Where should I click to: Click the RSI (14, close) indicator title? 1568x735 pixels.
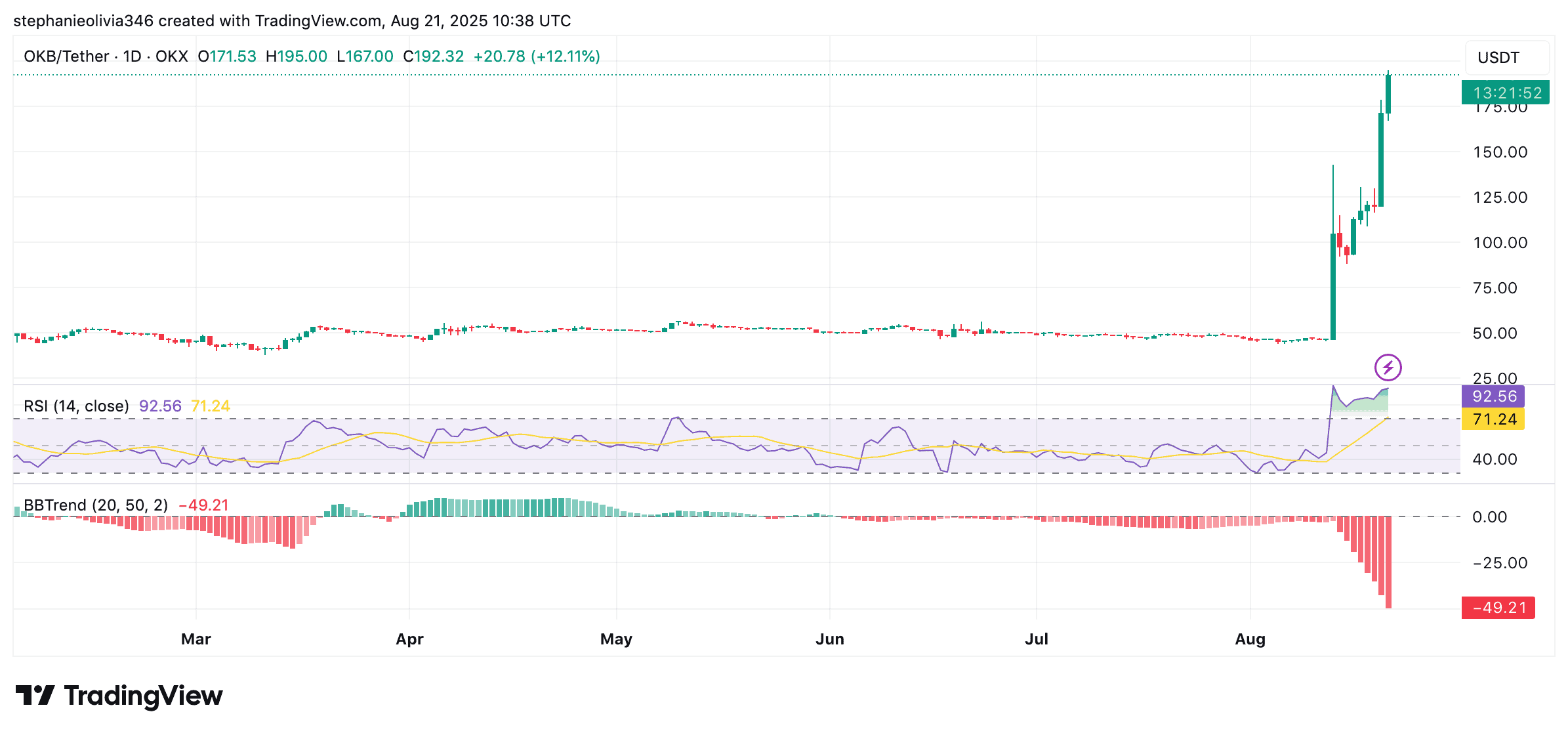click(x=76, y=406)
